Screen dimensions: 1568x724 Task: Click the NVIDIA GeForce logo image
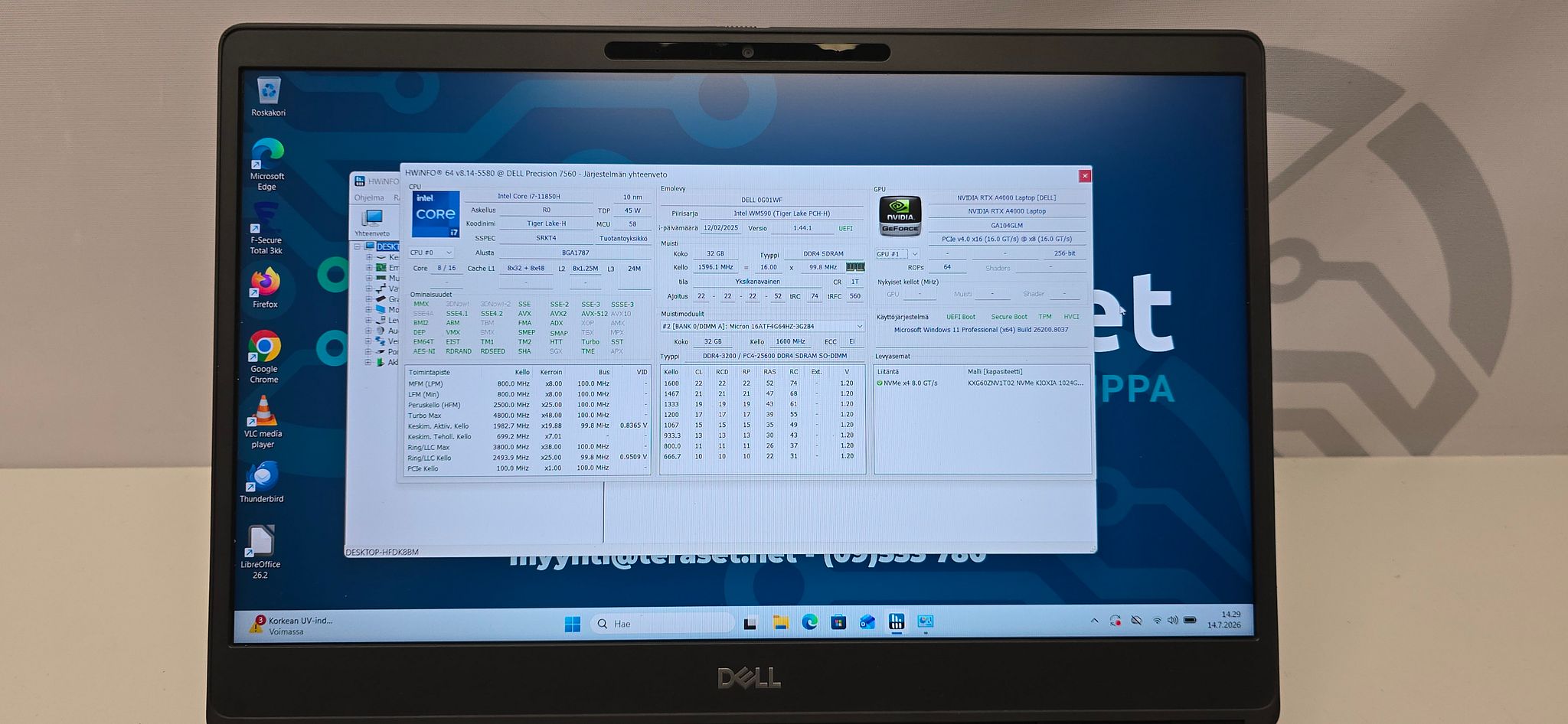click(x=900, y=216)
